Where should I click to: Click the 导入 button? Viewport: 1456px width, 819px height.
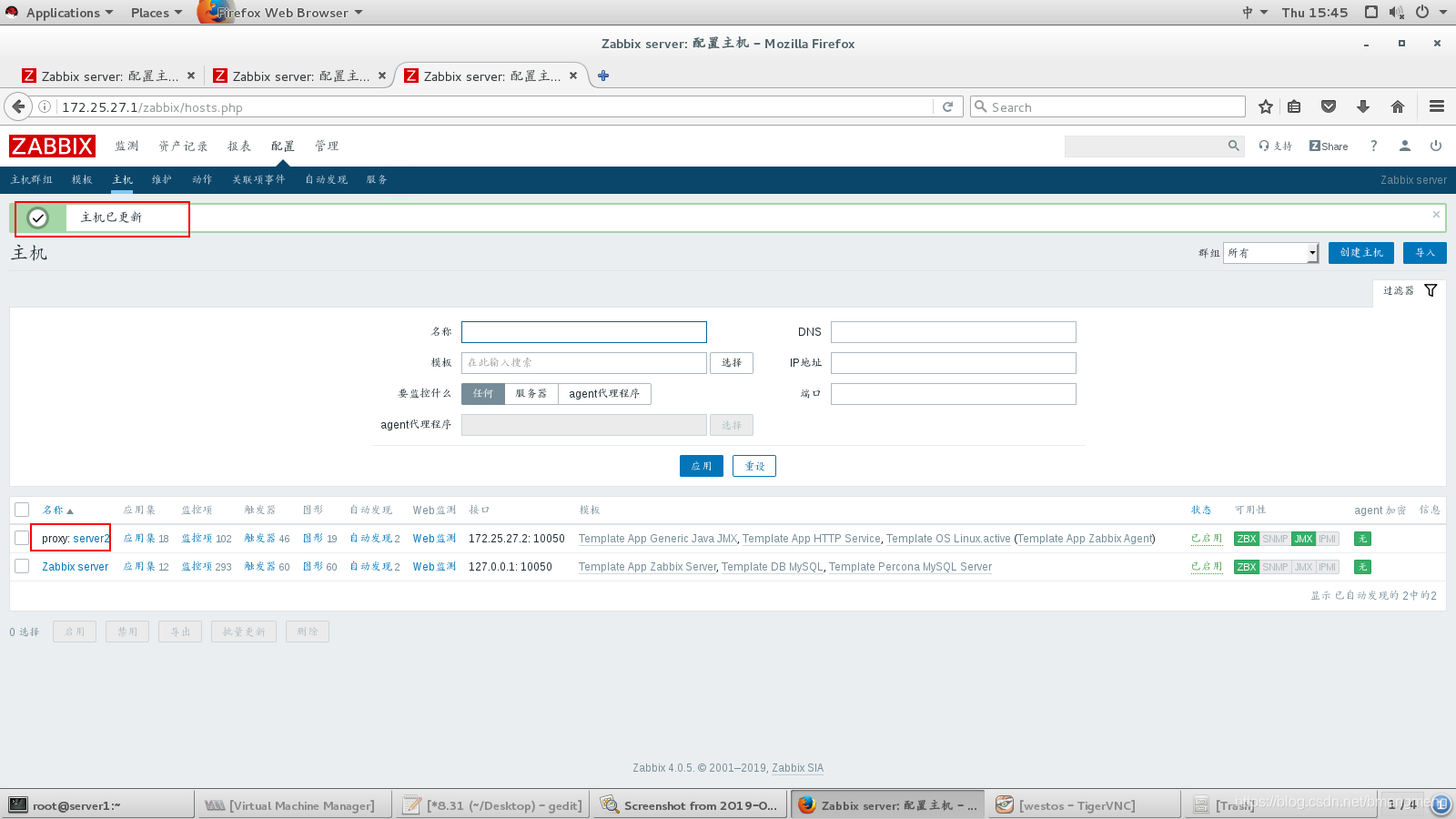pyautogui.click(x=1425, y=252)
